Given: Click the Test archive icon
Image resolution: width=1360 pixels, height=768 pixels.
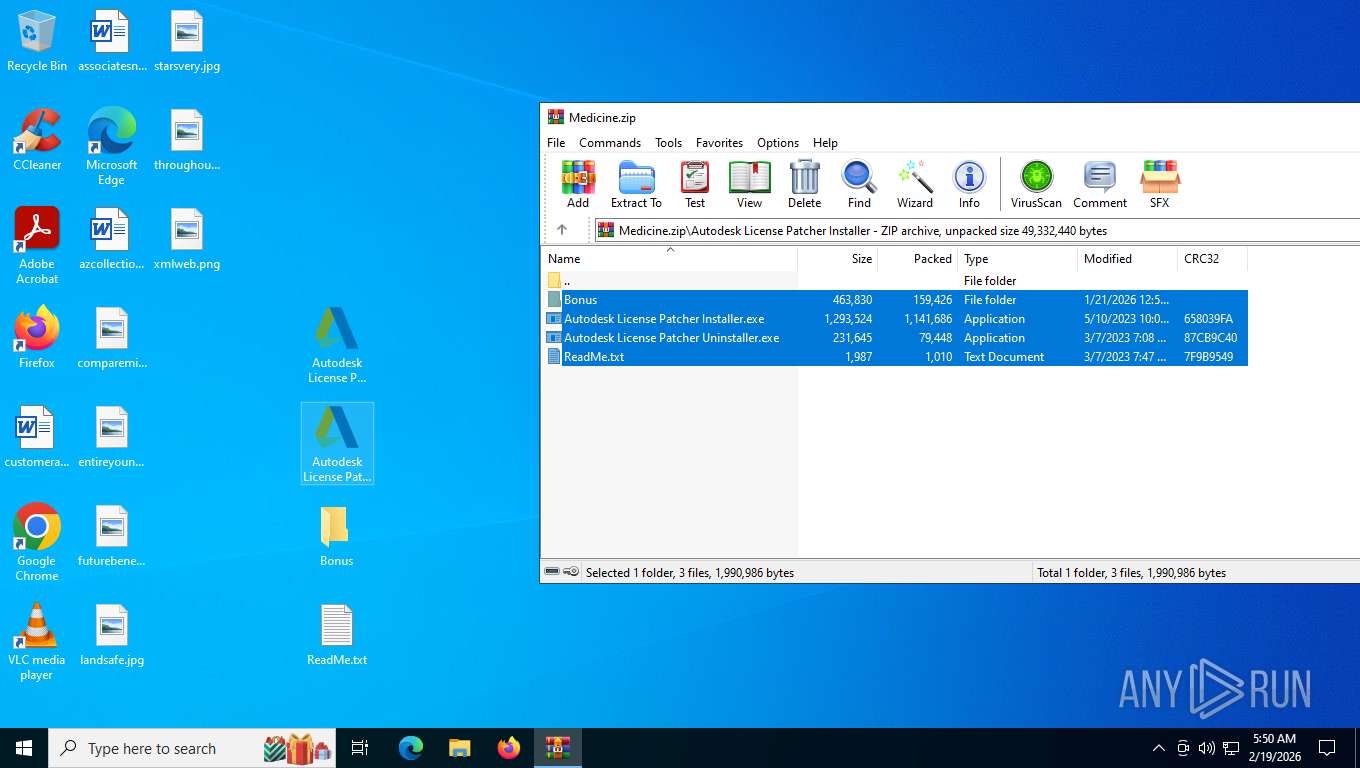Looking at the screenshot, I should (x=695, y=185).
